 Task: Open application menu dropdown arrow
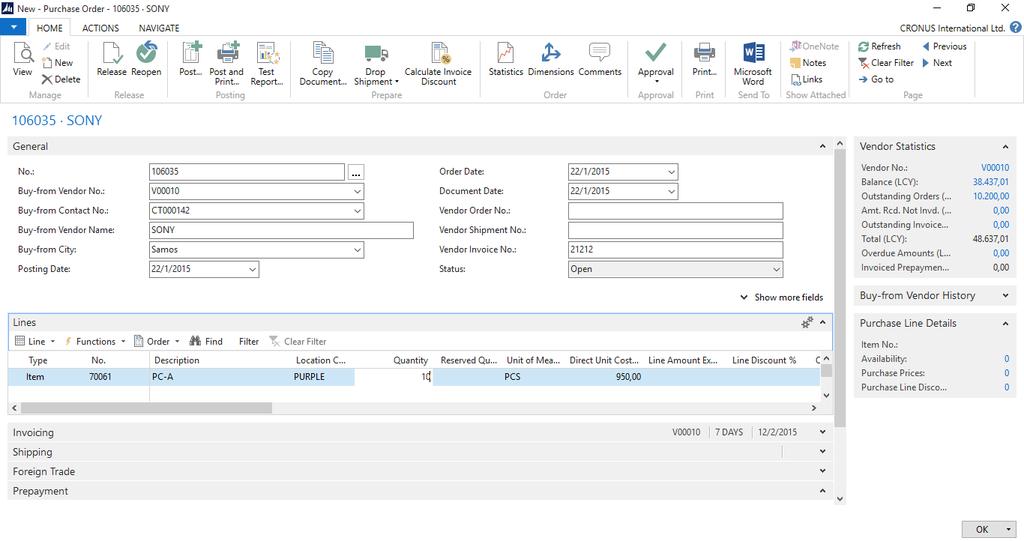coord(13,27)
